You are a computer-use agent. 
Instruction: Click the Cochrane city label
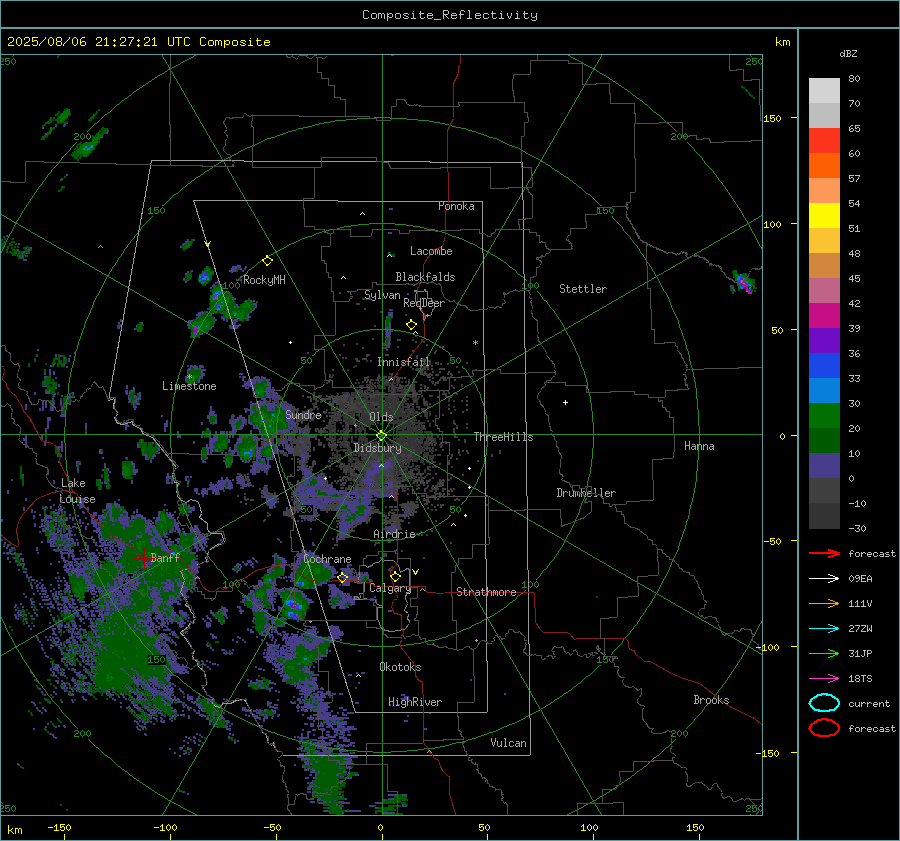pos(327,559)
